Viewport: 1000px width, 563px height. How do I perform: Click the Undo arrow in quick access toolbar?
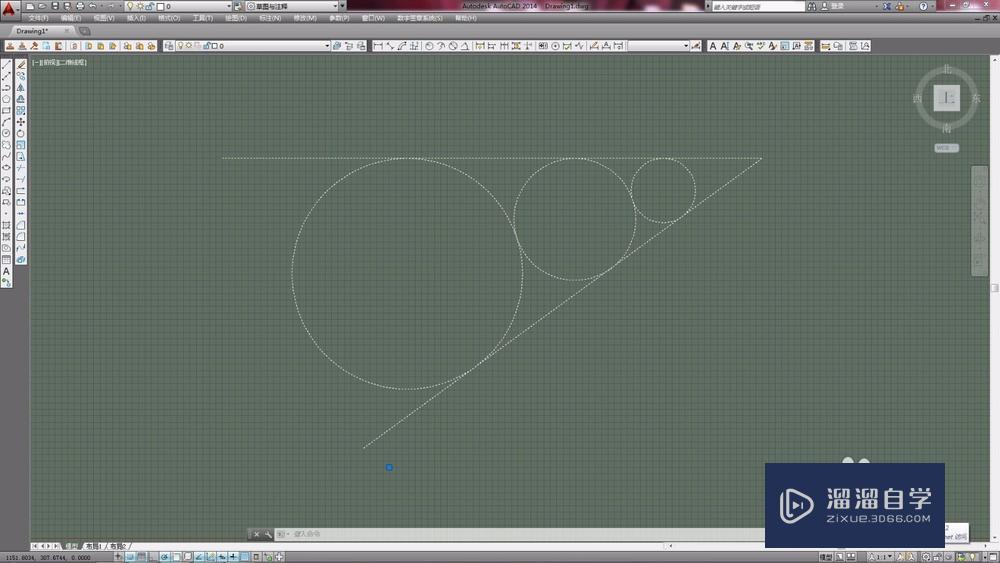coord(93,6)
